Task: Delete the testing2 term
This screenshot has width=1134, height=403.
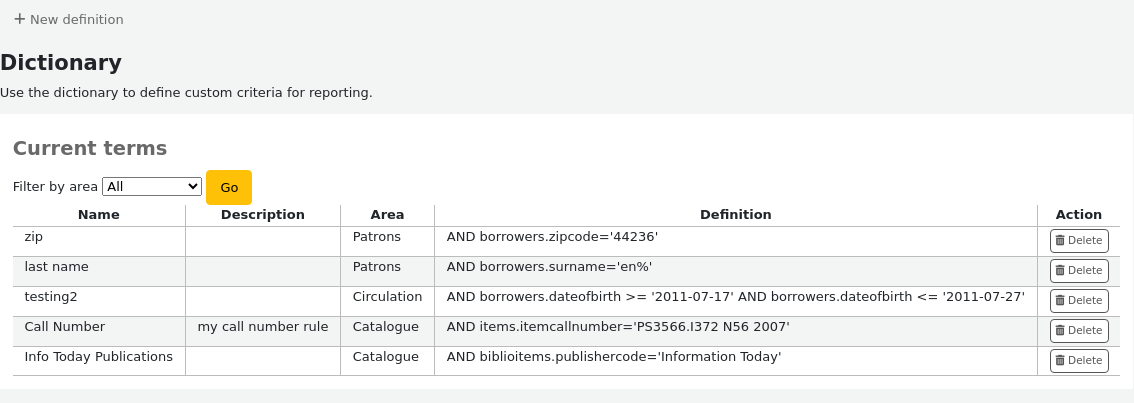Action: (1079, 301)
